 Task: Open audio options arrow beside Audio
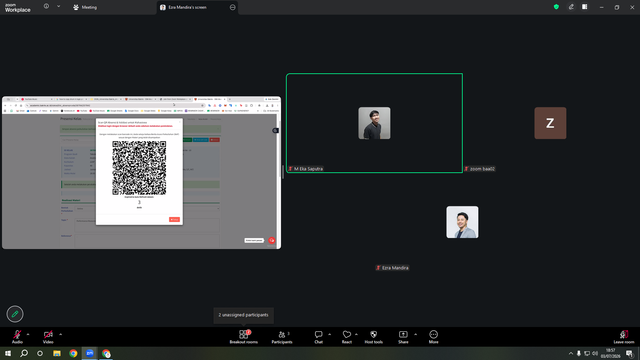[x=28, y=334]
